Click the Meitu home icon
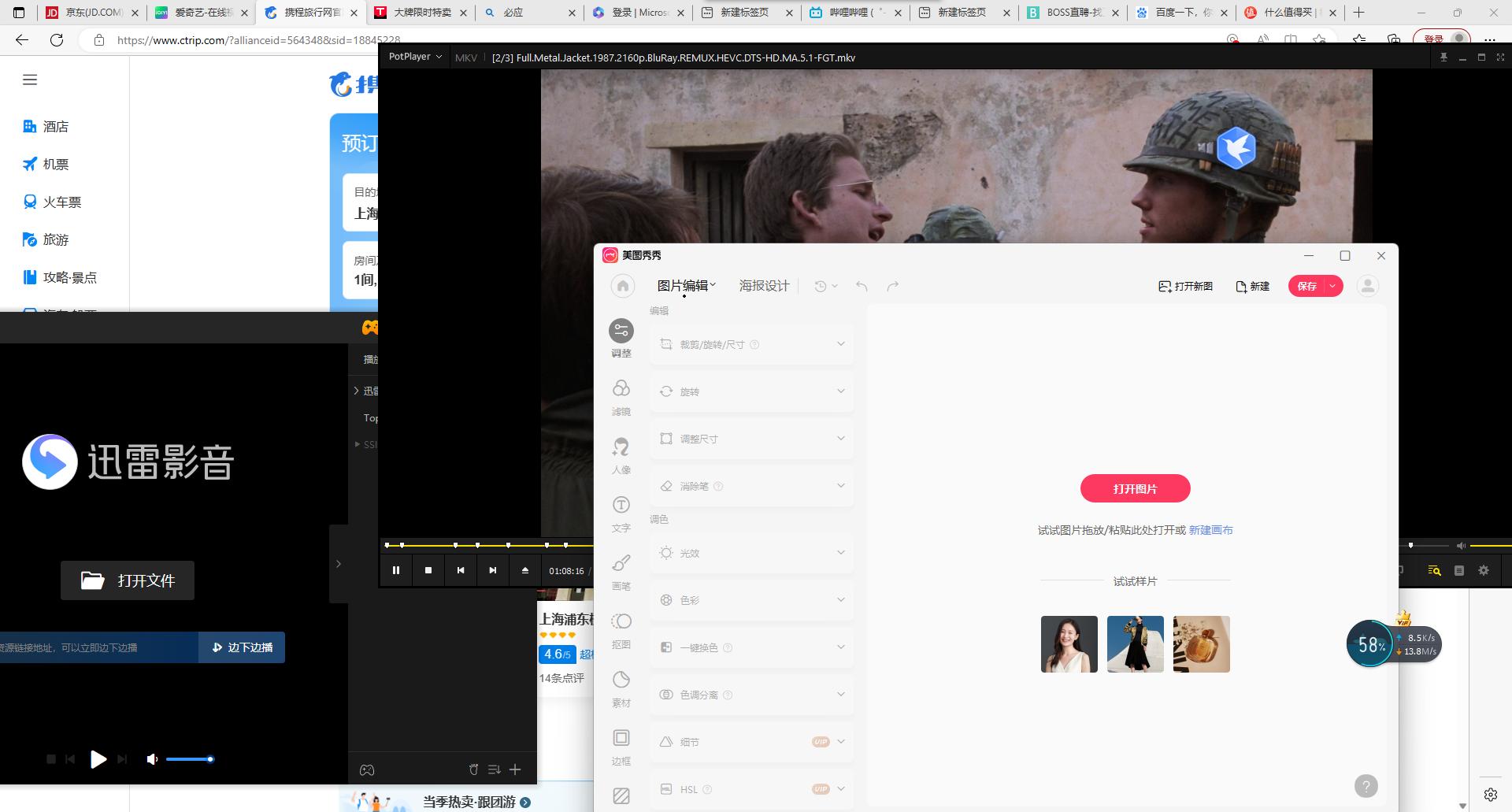 622,286
